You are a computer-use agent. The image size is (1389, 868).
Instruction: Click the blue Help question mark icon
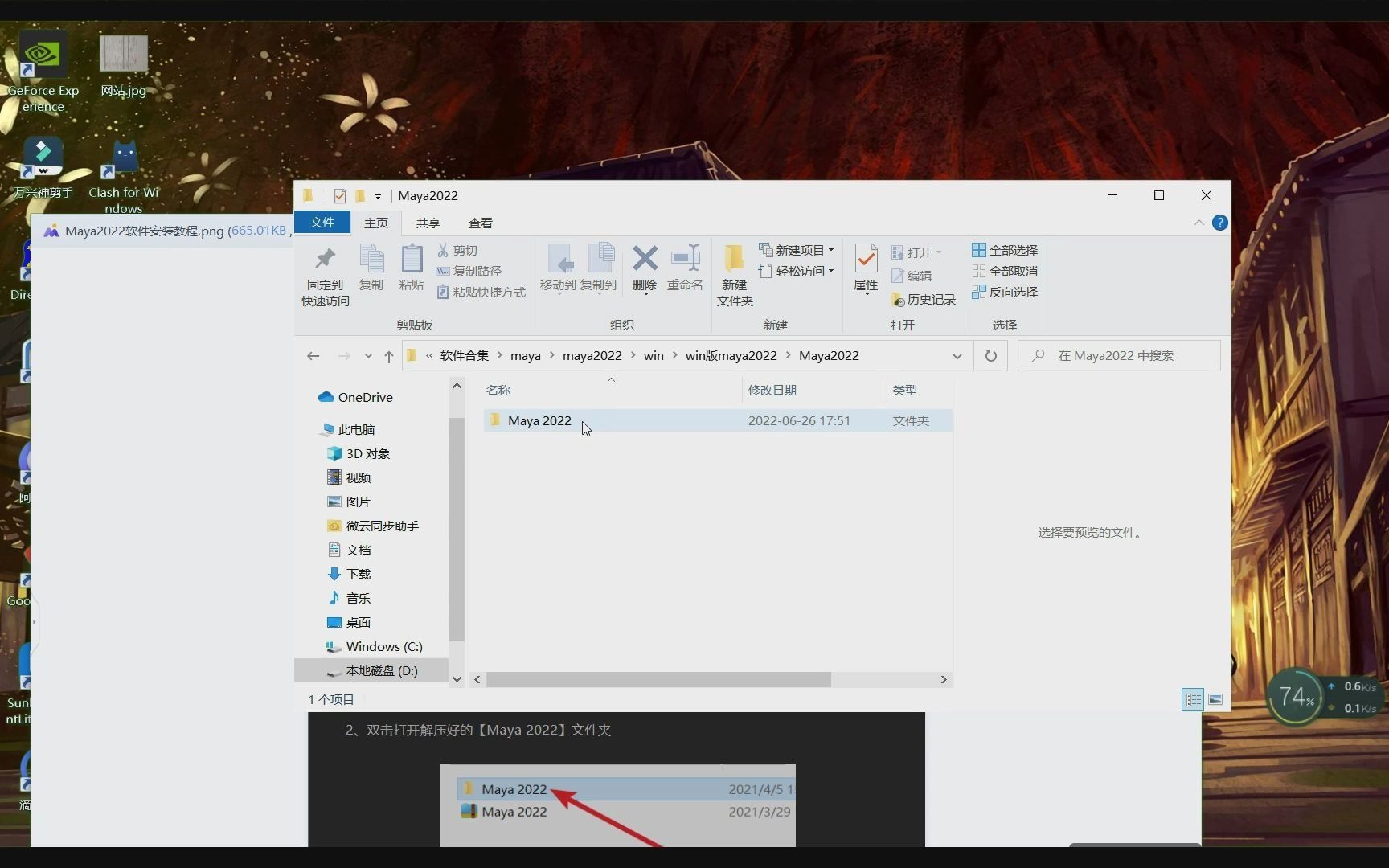(x=1219, y=223)
